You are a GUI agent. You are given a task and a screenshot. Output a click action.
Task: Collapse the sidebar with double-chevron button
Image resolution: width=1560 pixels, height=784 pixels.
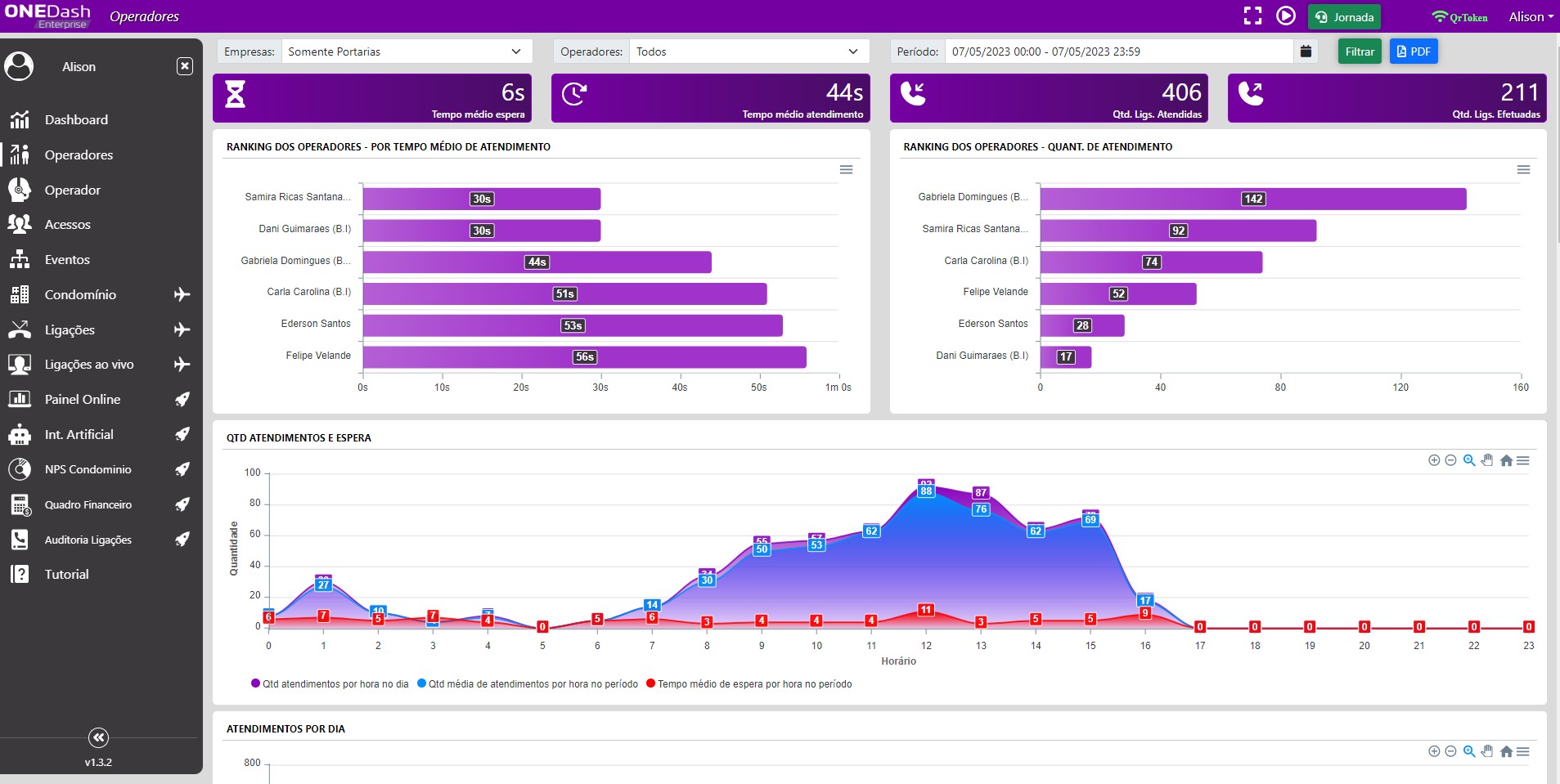98,738
